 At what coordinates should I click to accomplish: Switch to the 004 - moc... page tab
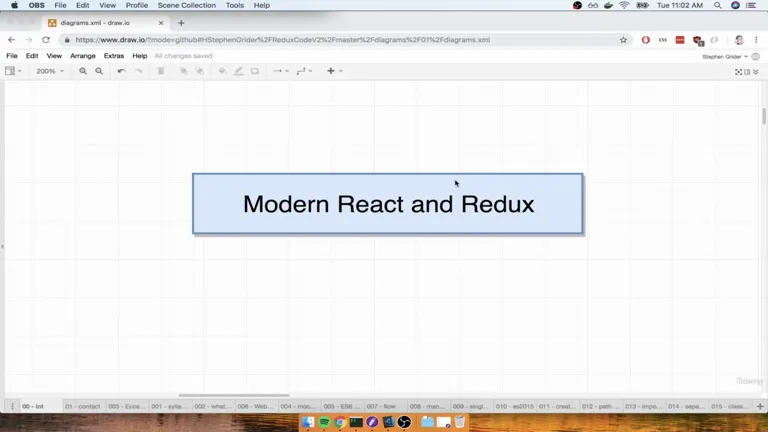[x=299, y=406]
